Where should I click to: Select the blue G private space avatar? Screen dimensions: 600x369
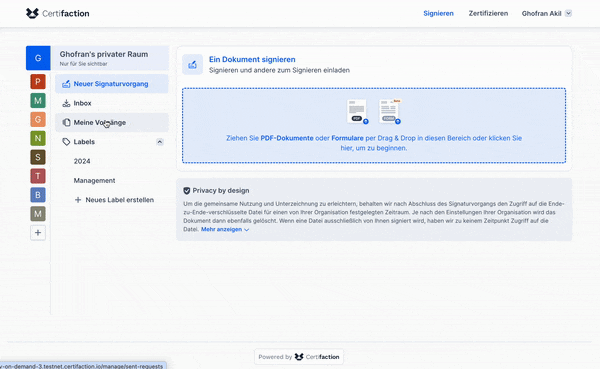(x=38, y=58)
